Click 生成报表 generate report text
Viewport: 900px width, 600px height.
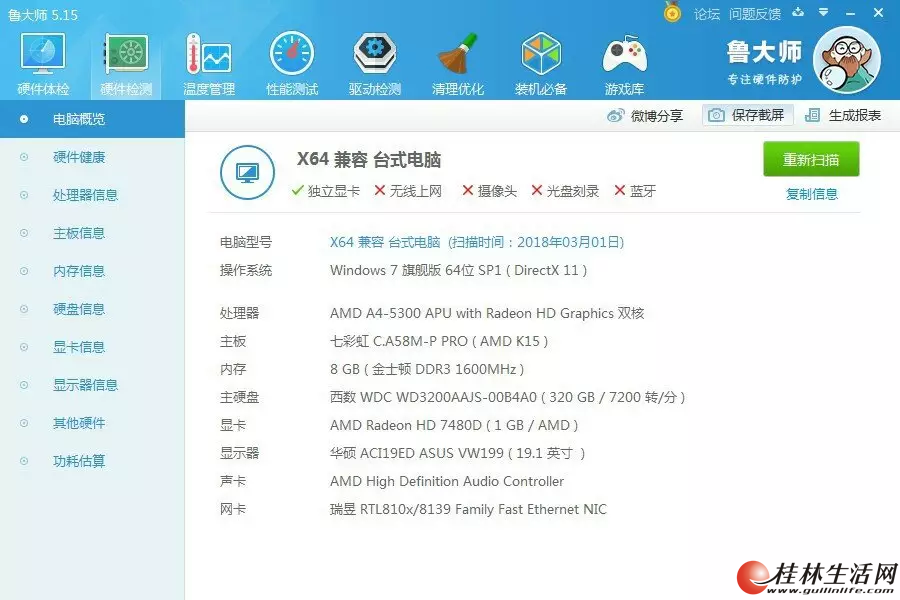[x=855, y=115]
